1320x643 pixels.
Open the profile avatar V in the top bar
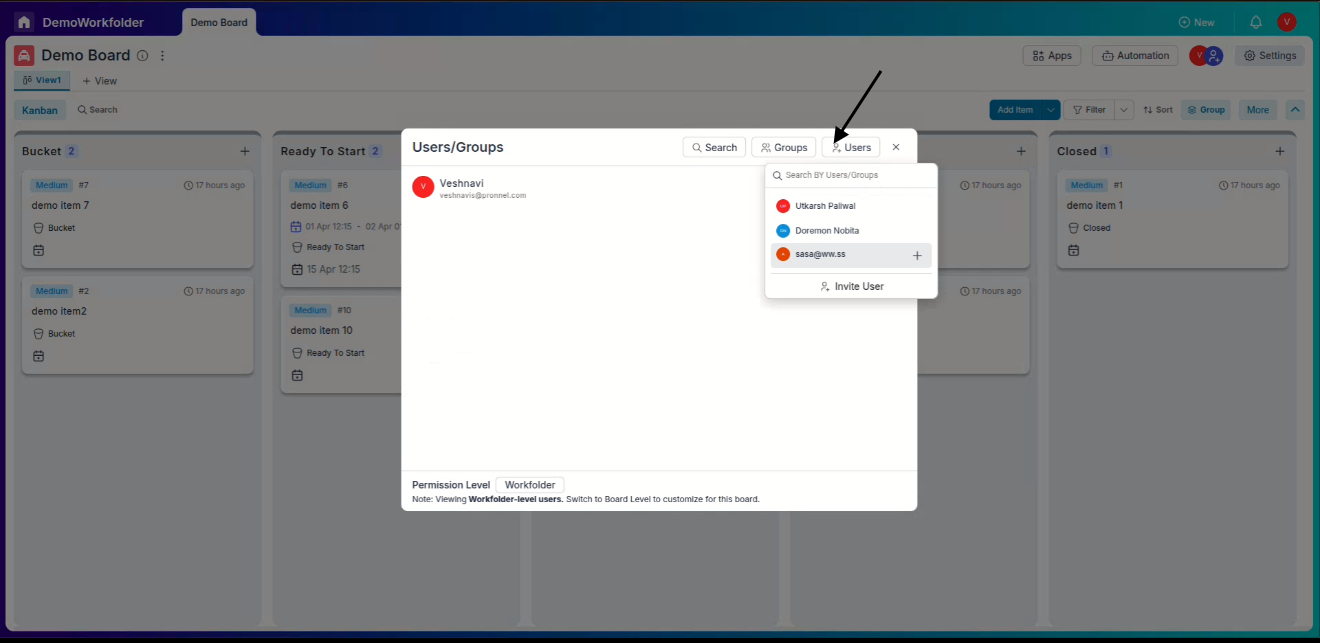click(x=1287, y=22)
